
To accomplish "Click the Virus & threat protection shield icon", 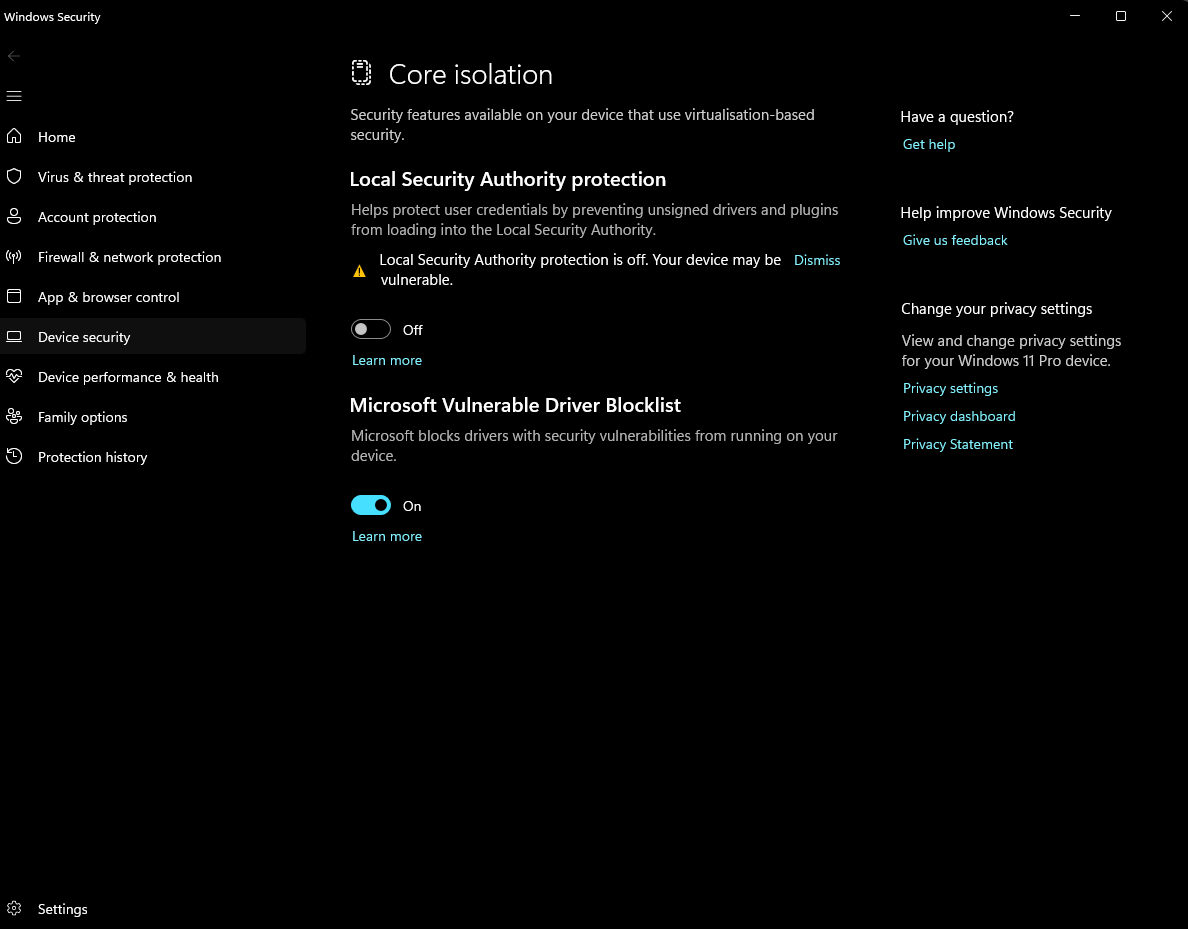I will pos(14,177).
